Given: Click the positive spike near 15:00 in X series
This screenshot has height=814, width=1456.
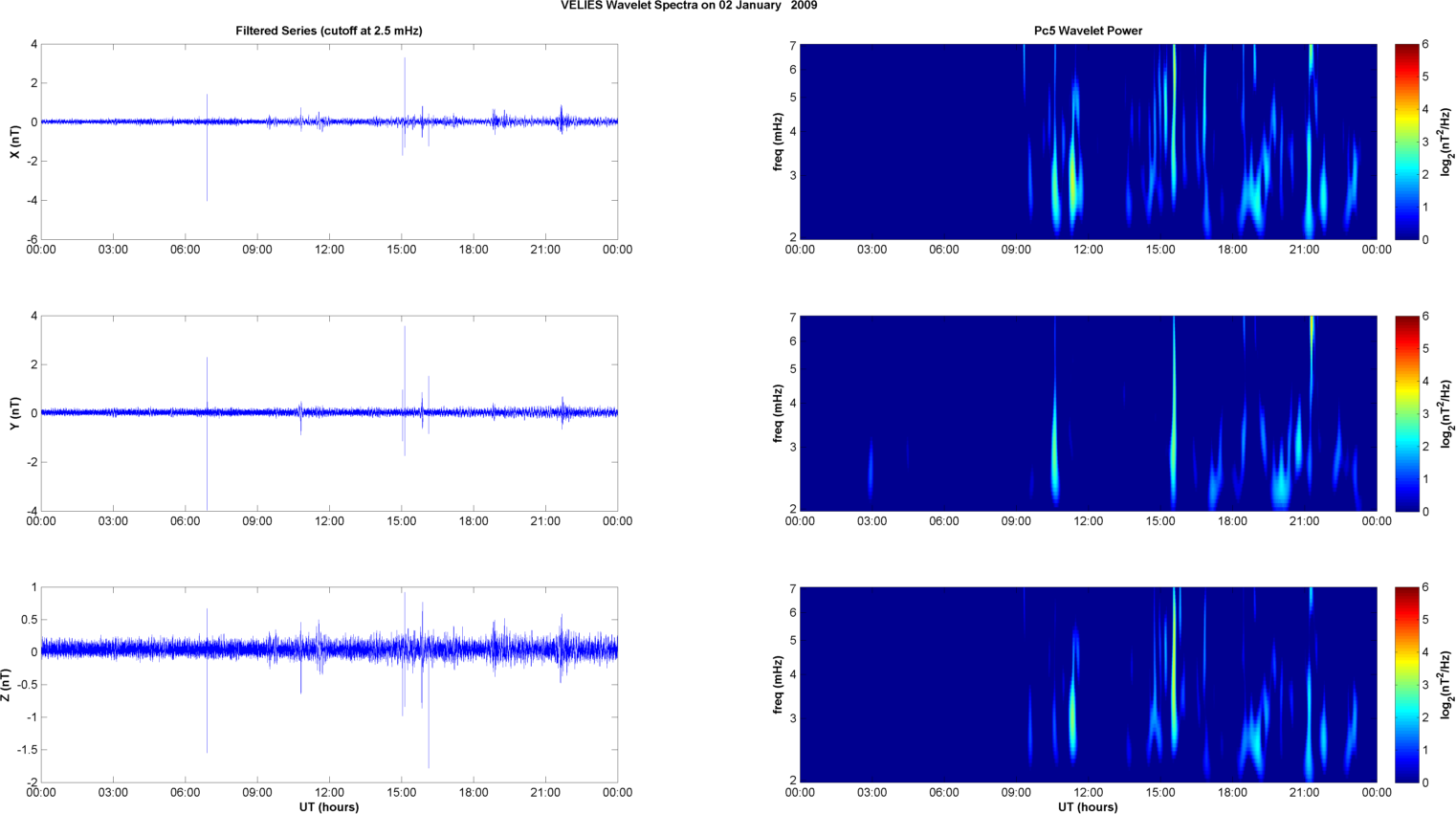Looking at the screenshot, I should (405, 88).
